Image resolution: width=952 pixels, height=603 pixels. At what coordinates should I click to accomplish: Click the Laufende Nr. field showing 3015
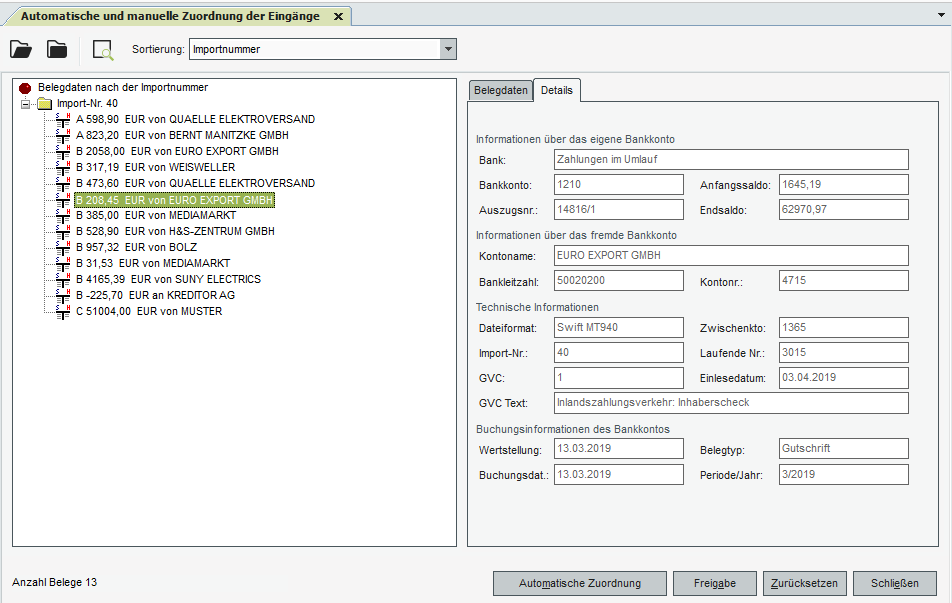click(844, 352)
